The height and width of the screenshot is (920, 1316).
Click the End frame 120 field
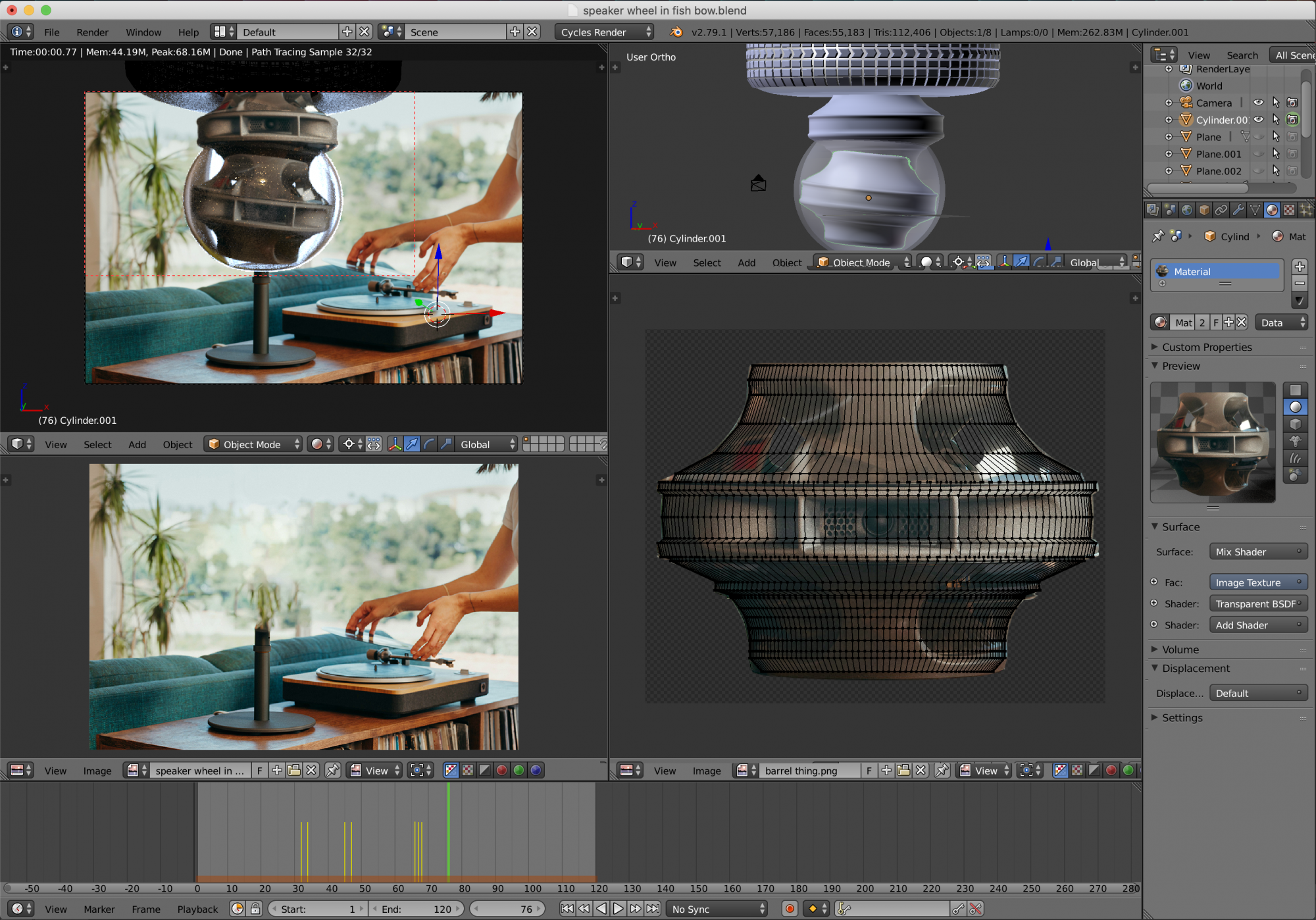(x=417, y=909)
